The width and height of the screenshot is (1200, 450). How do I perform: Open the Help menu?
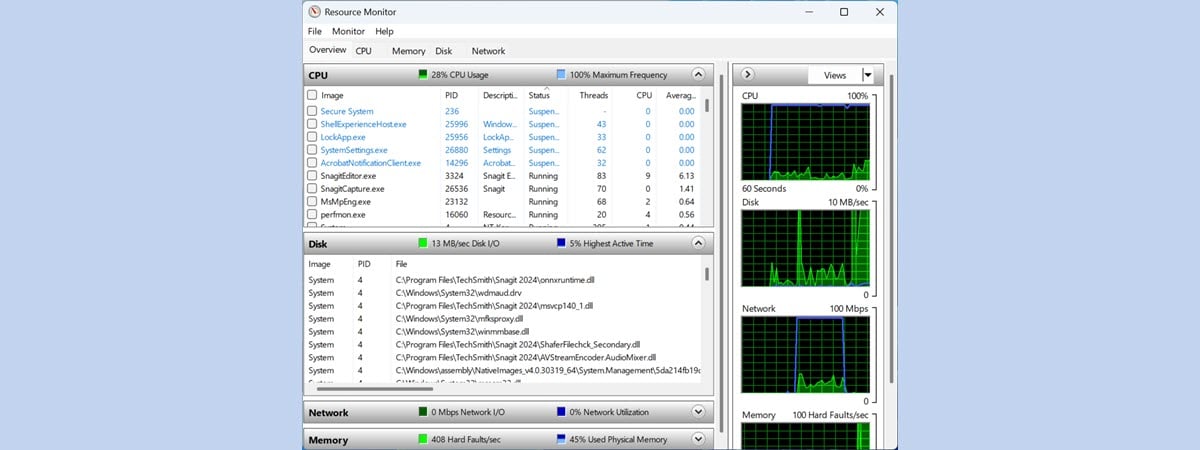point(385,31)
